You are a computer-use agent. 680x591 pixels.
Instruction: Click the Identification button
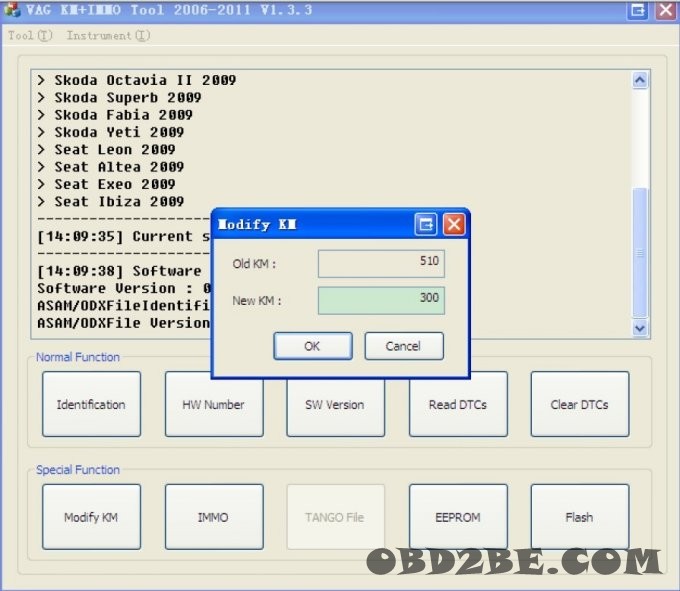tap(92, 404)
